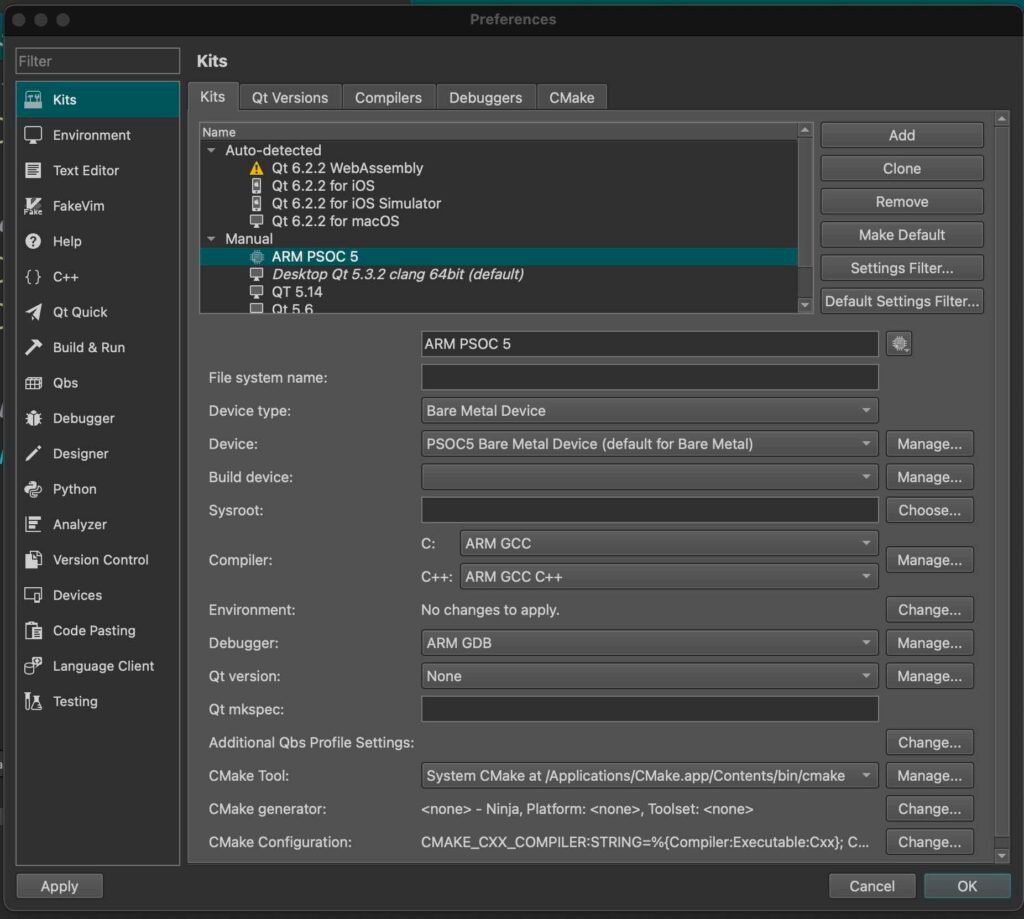Click the Add kit button
Image resolution: width=1024 pixels, height=919 pixels.
(x=901, y=135)
